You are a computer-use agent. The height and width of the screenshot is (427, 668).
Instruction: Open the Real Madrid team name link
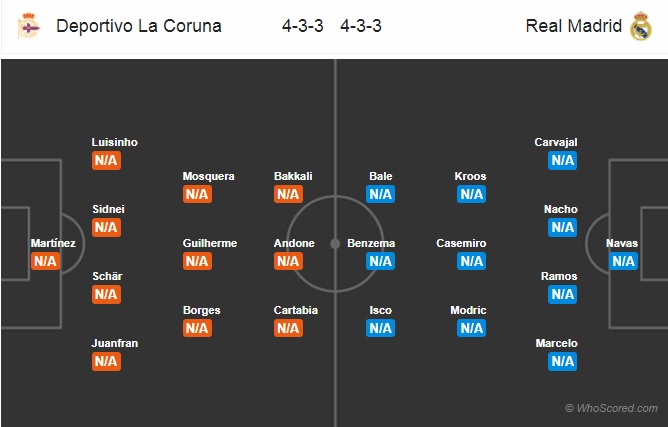[573, 26]
